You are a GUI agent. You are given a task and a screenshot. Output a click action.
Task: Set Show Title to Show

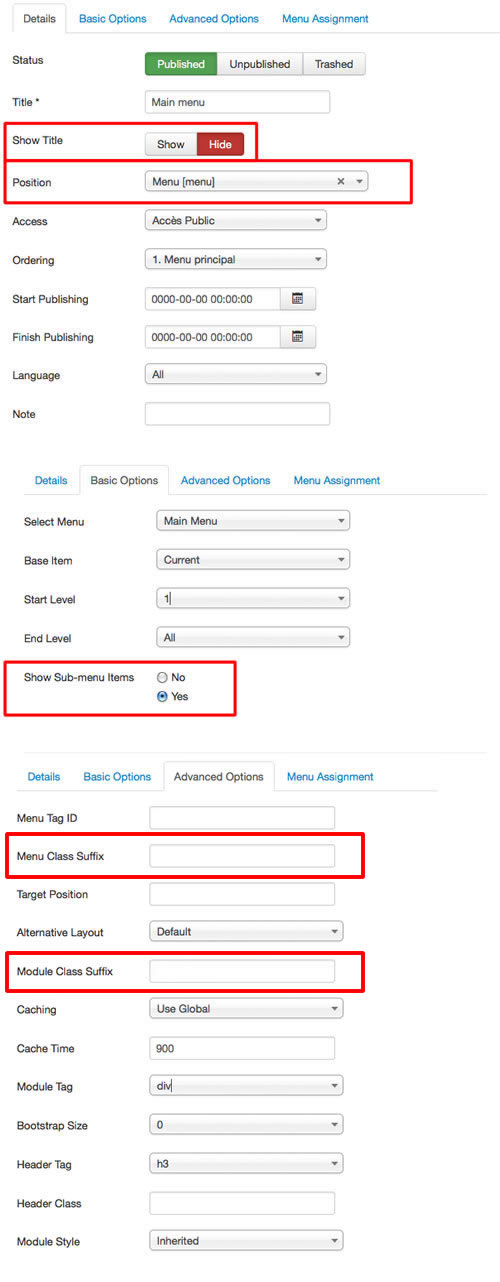[x=171, y=144]
